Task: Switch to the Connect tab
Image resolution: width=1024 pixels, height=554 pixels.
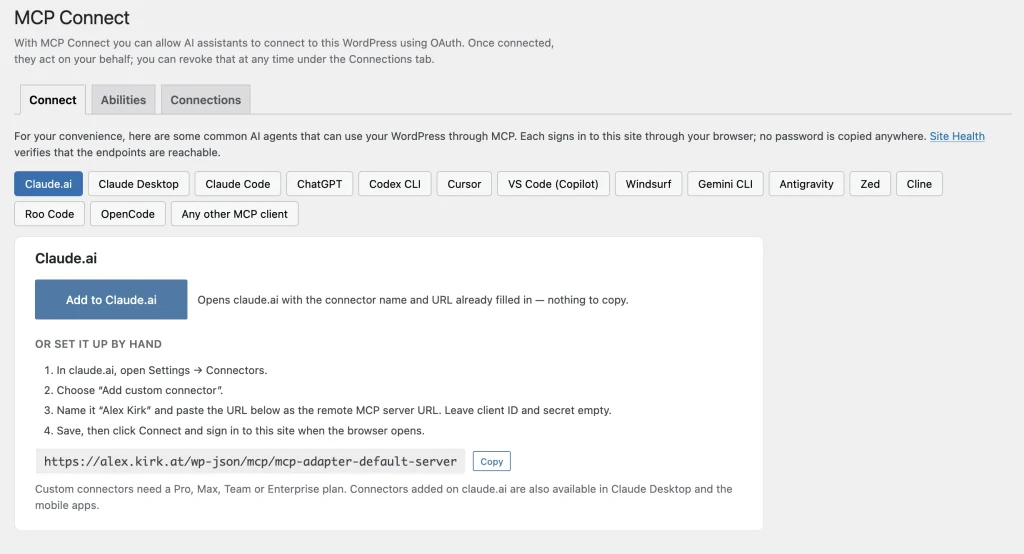Action: pyautogui.click(x=53, y=100)
